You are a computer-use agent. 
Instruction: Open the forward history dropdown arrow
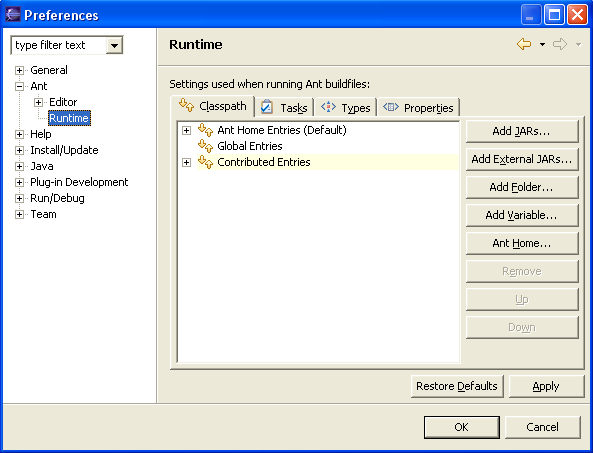(x=578, y=45)
